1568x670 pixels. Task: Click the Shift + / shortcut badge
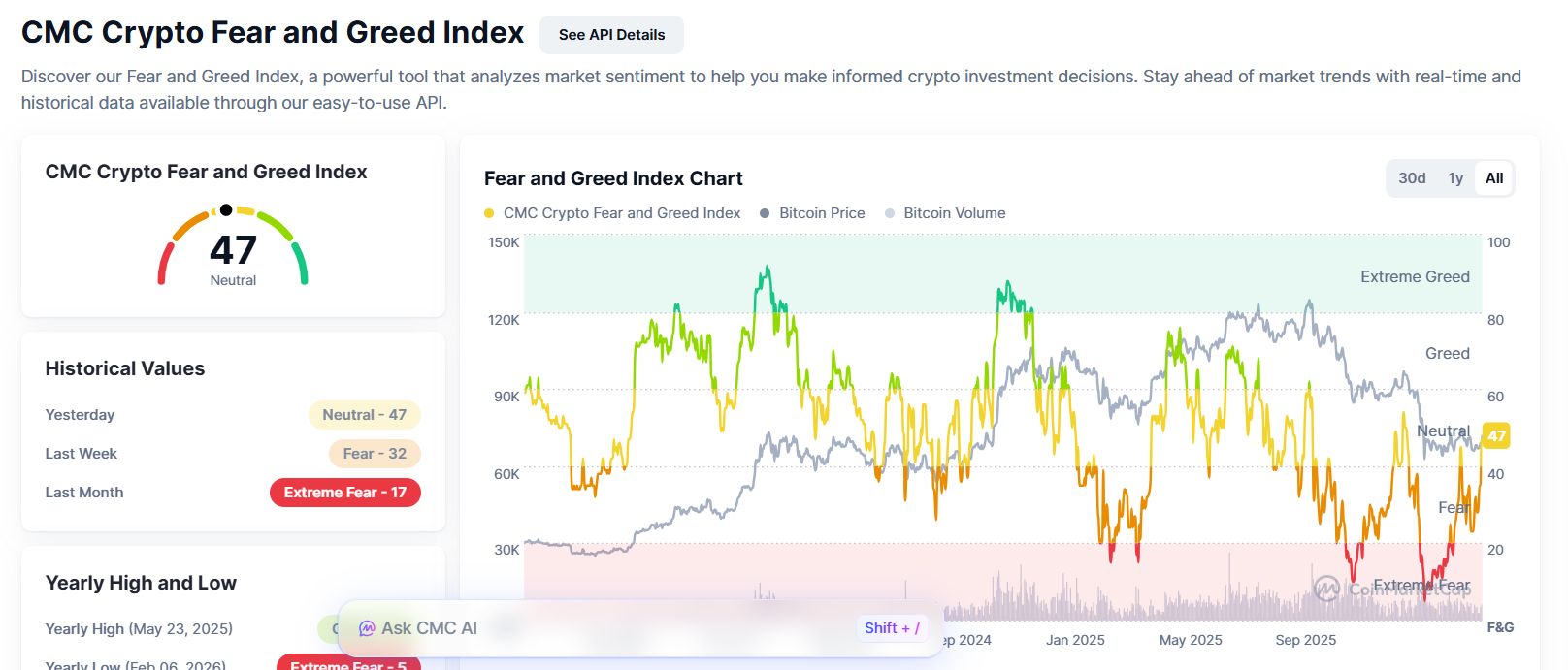coord(891,627)
